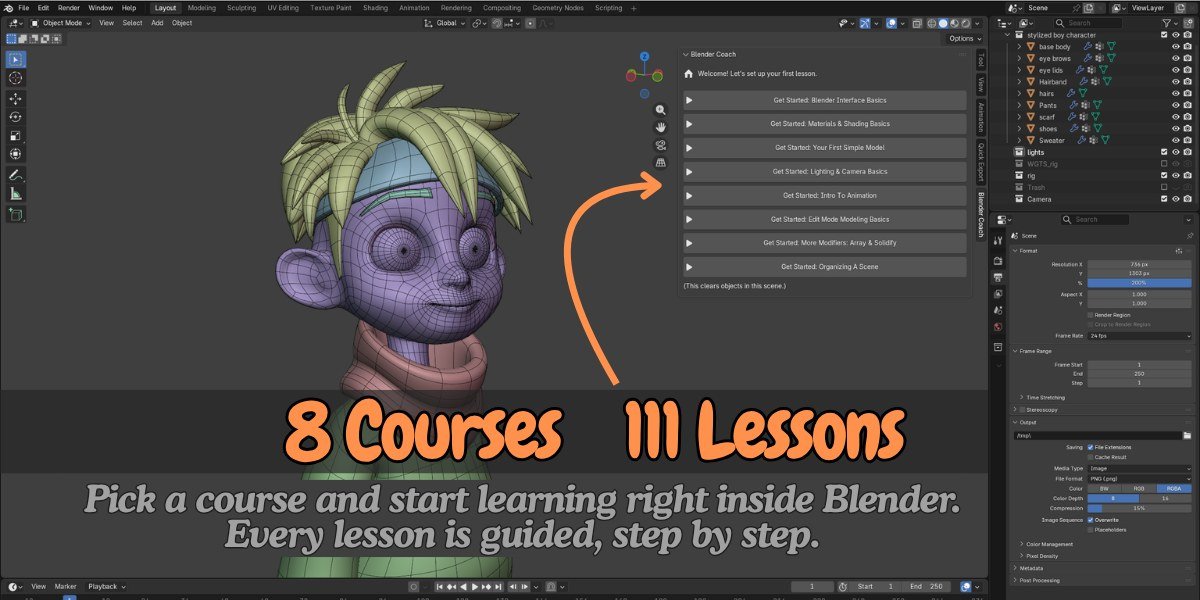
Task: Expand the Hairband tree item
Action: [1019, 82]
